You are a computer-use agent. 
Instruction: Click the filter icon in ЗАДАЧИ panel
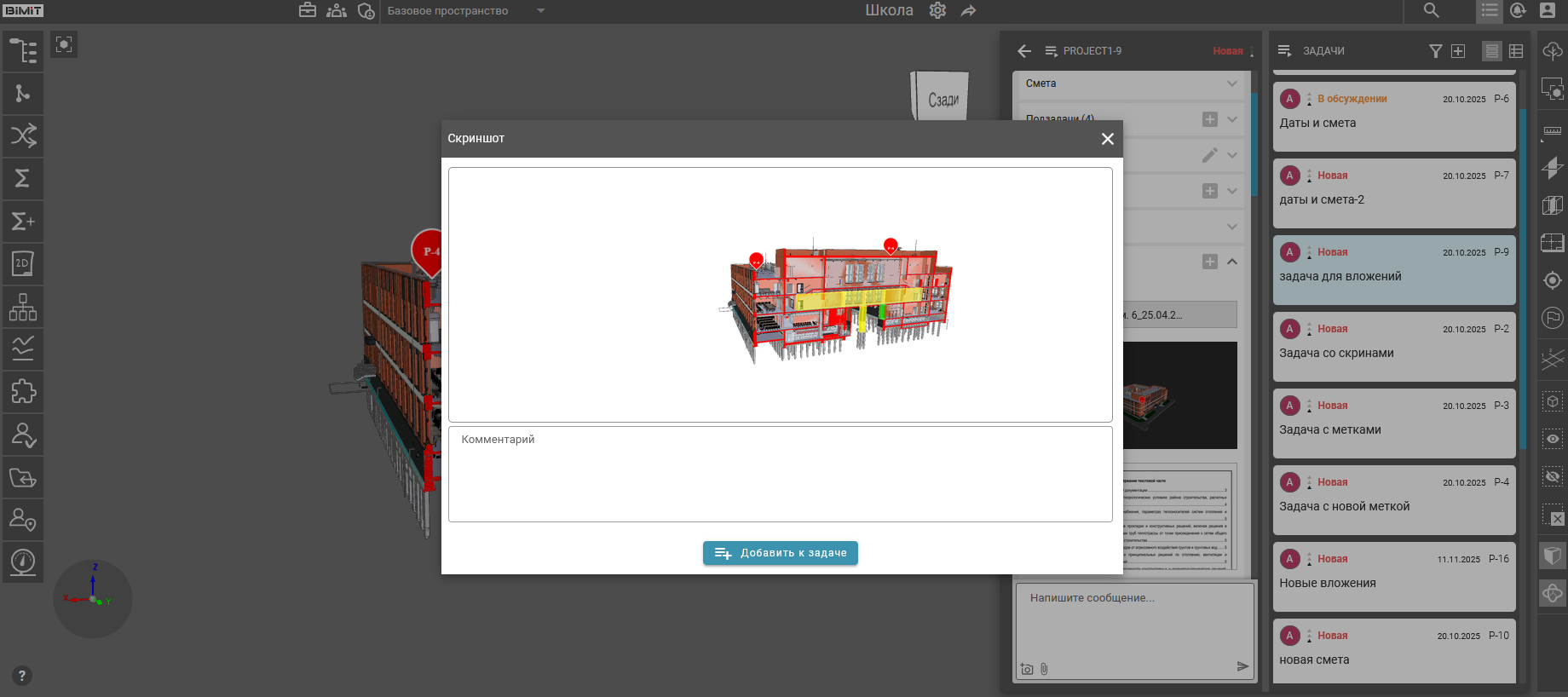click(1435, 51)
